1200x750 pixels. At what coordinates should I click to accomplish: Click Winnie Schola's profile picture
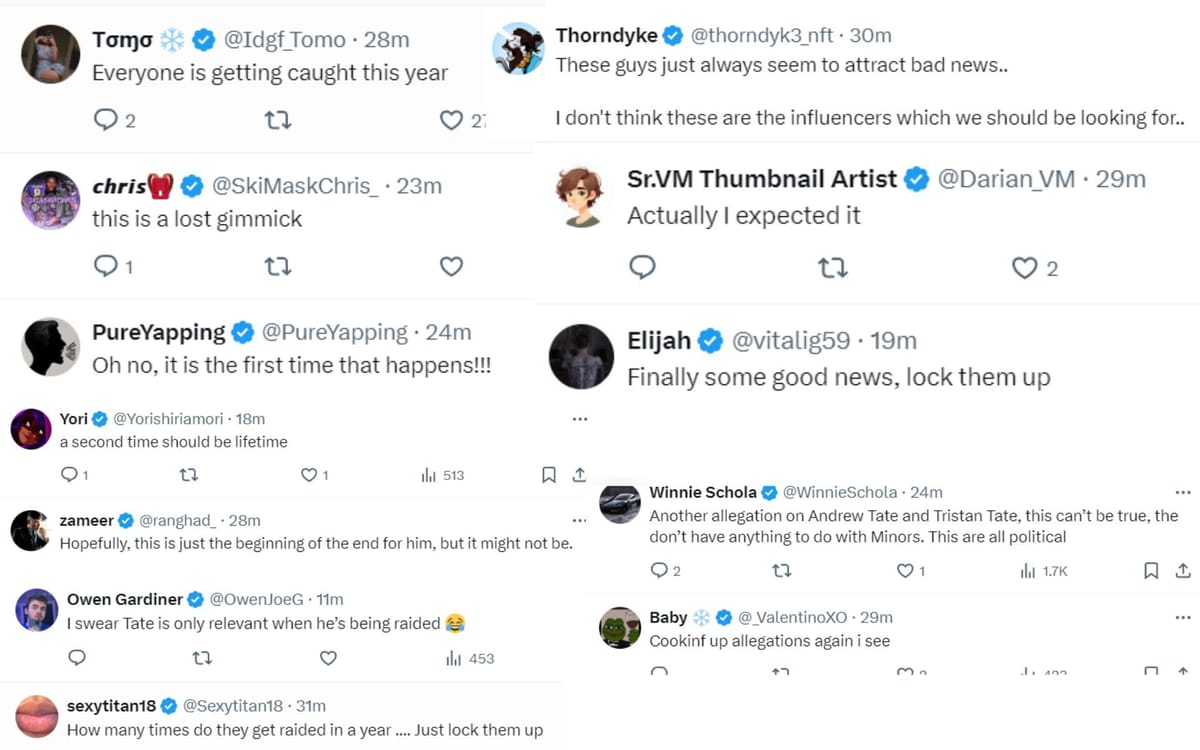tap(620, 504)
